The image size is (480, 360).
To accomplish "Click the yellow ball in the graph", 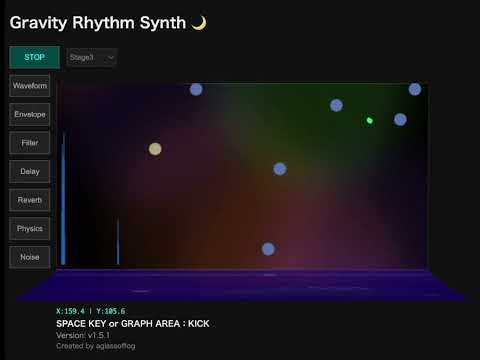I will pyautogui.click(x=155, y=149).
